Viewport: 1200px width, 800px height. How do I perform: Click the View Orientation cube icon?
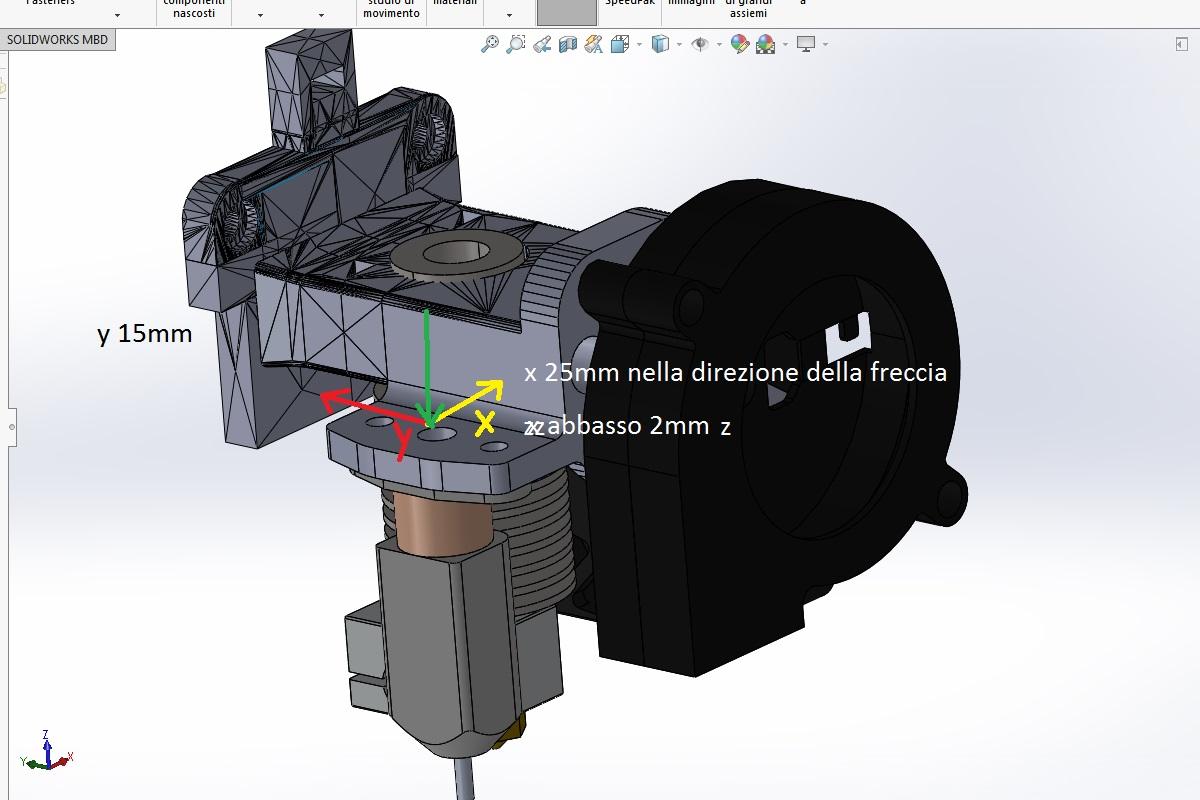(620, 44)
